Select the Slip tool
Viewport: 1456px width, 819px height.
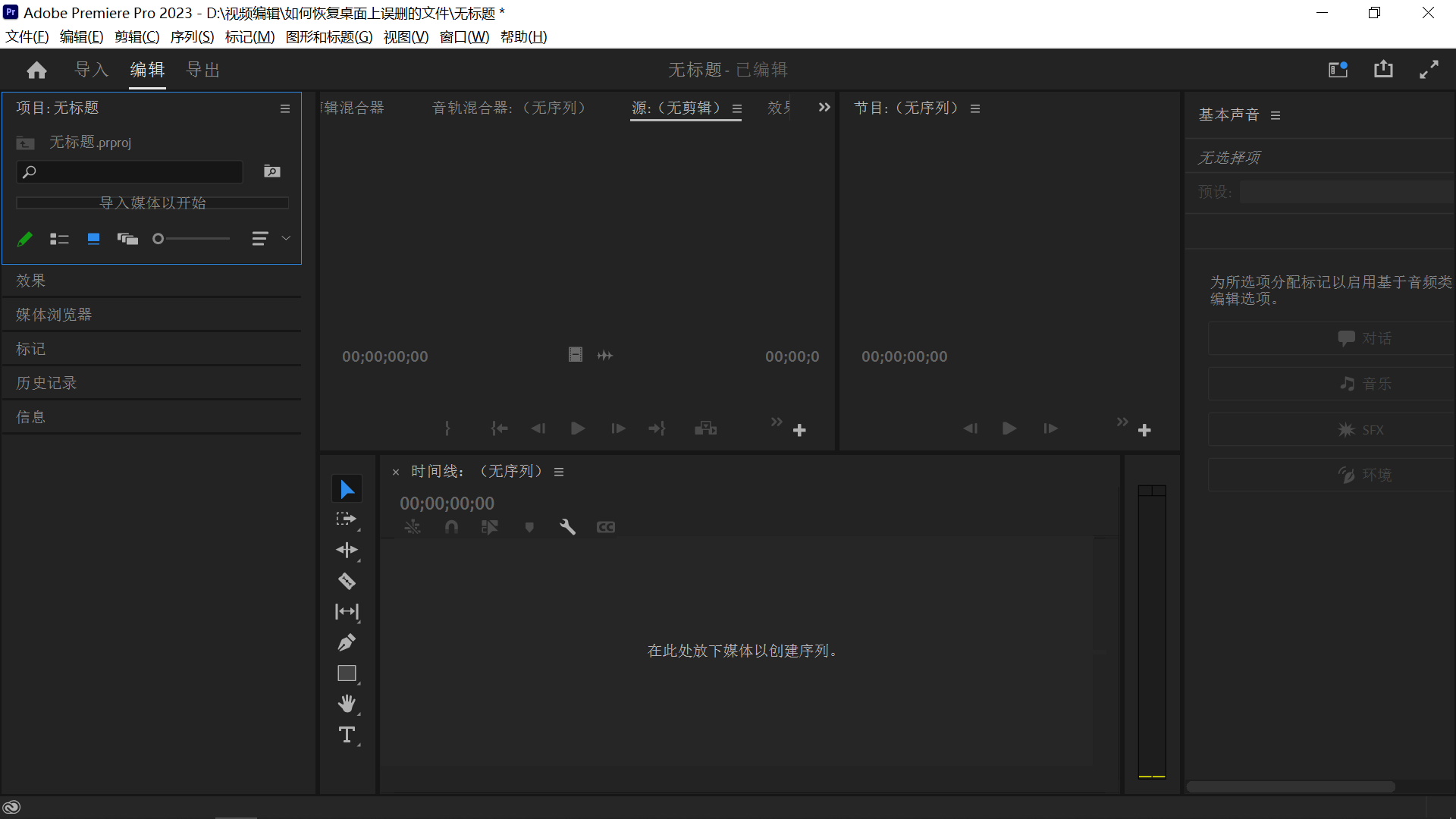pos(347,612)
